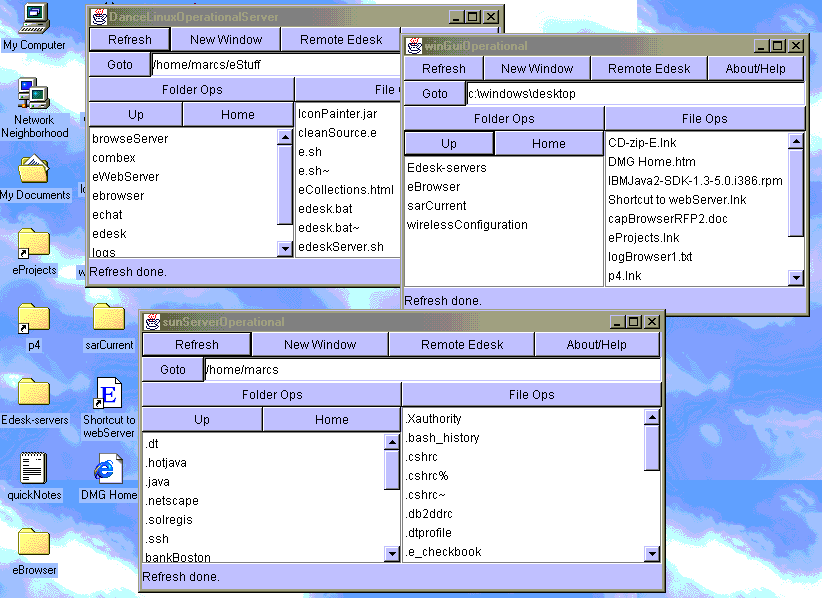The width and height of the screenshot is (822, 598).
Task: Open the quickNotes text file icon
Action: coord(34,468)
